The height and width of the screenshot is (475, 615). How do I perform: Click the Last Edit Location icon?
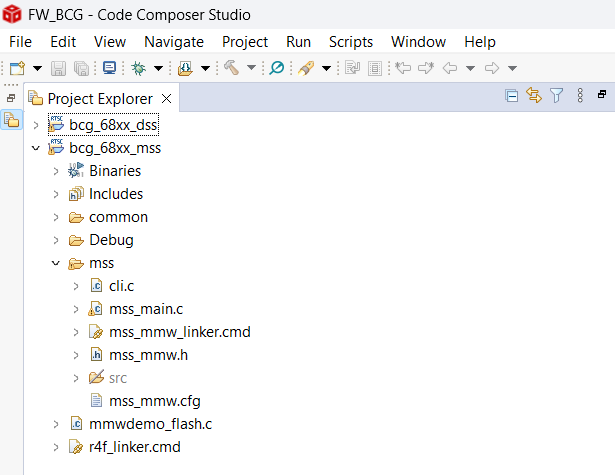[403, 68]
